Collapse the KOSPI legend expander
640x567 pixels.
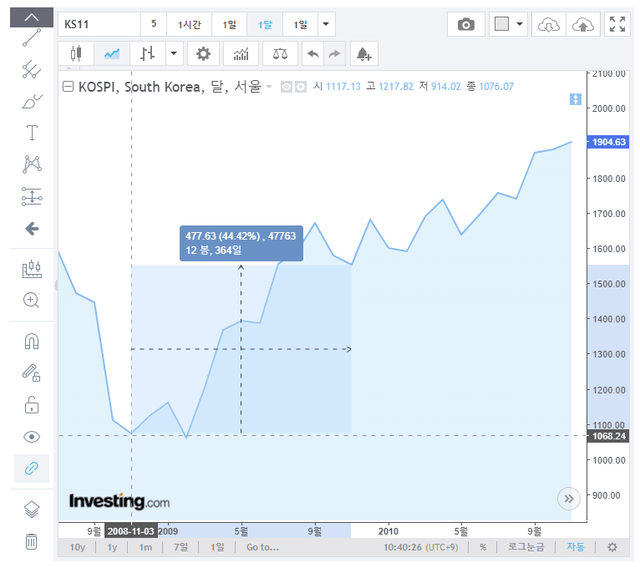67,87
